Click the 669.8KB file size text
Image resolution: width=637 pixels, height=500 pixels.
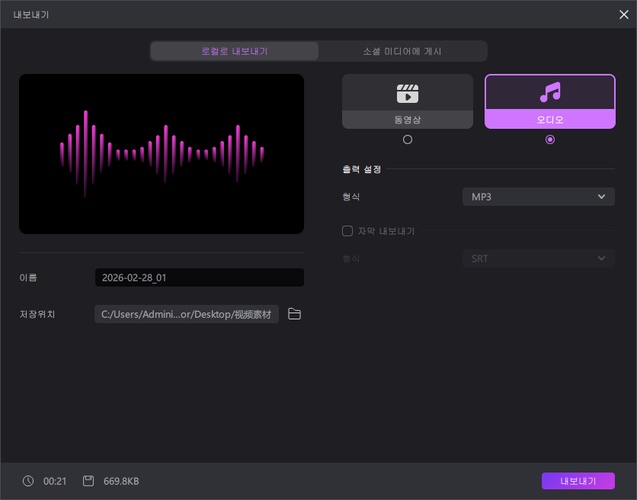click(x=121, y=481)
